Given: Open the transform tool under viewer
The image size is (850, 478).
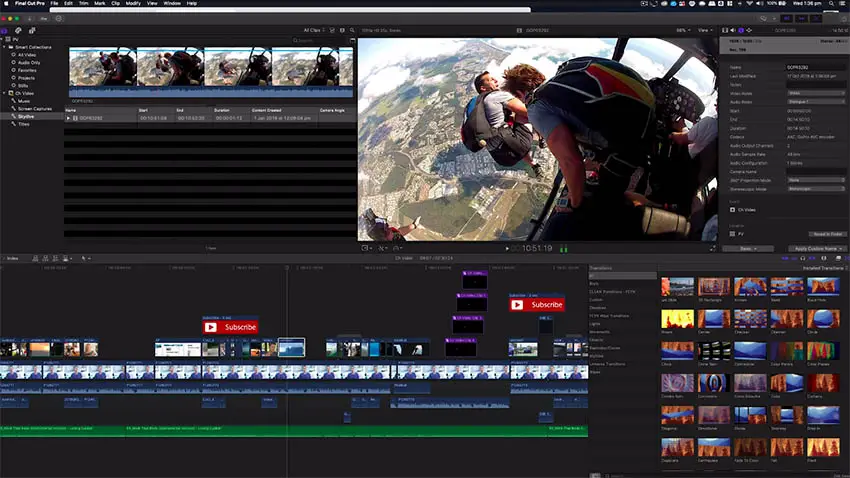Looking at the screenshot, I should click(x=366, y=248).
